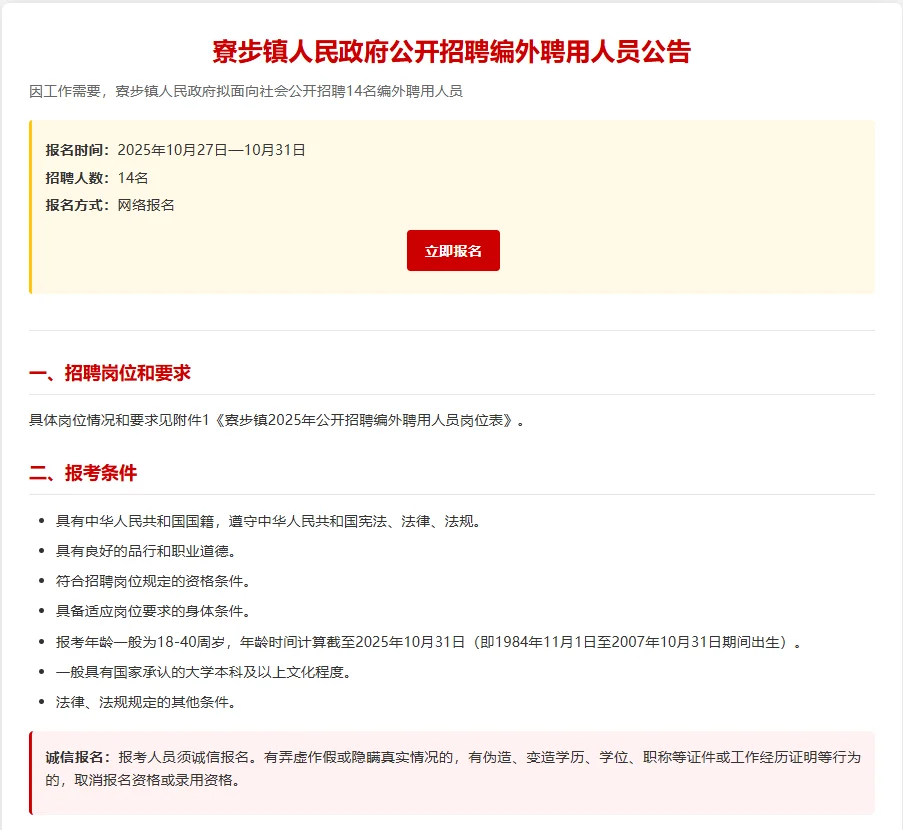Click the heading 一、招聘岗位和要求
903x830 pixels.
(110, 373)
